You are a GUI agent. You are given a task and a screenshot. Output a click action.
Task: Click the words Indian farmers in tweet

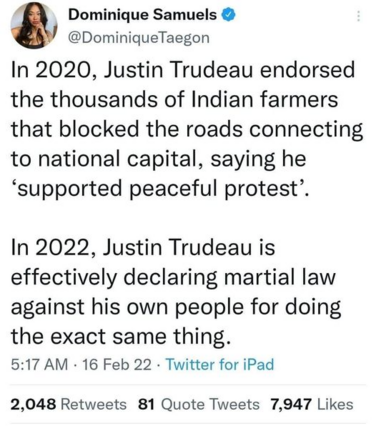click(264, 100)
